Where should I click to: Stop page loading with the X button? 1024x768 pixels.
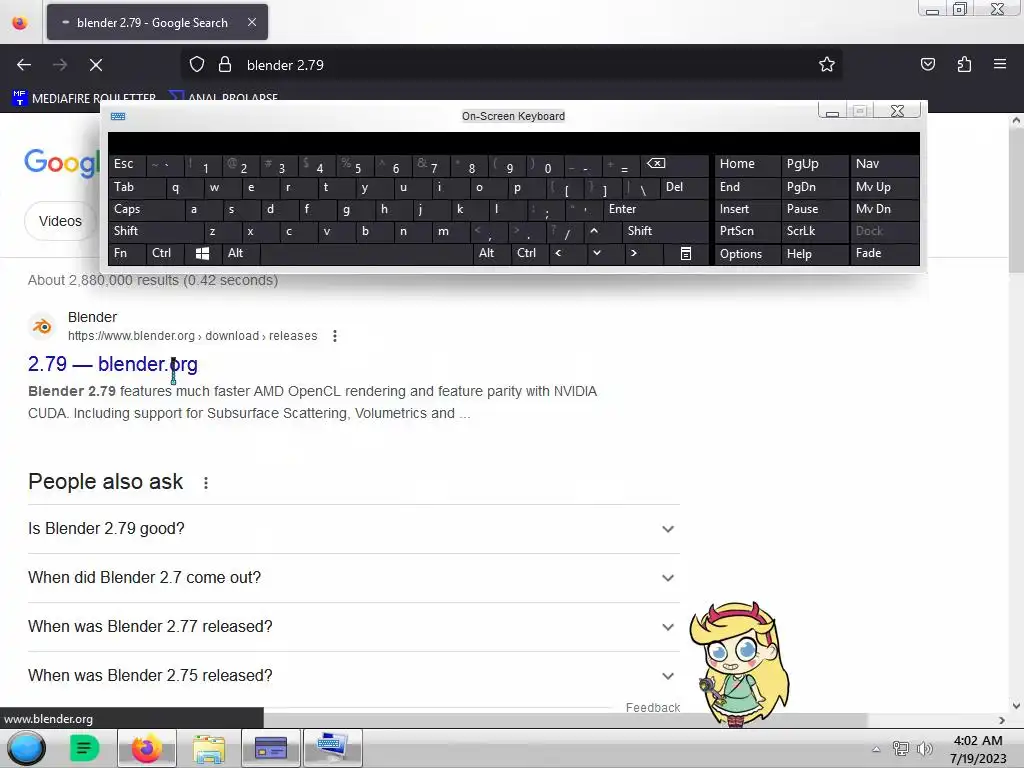(x=95, y=65)
